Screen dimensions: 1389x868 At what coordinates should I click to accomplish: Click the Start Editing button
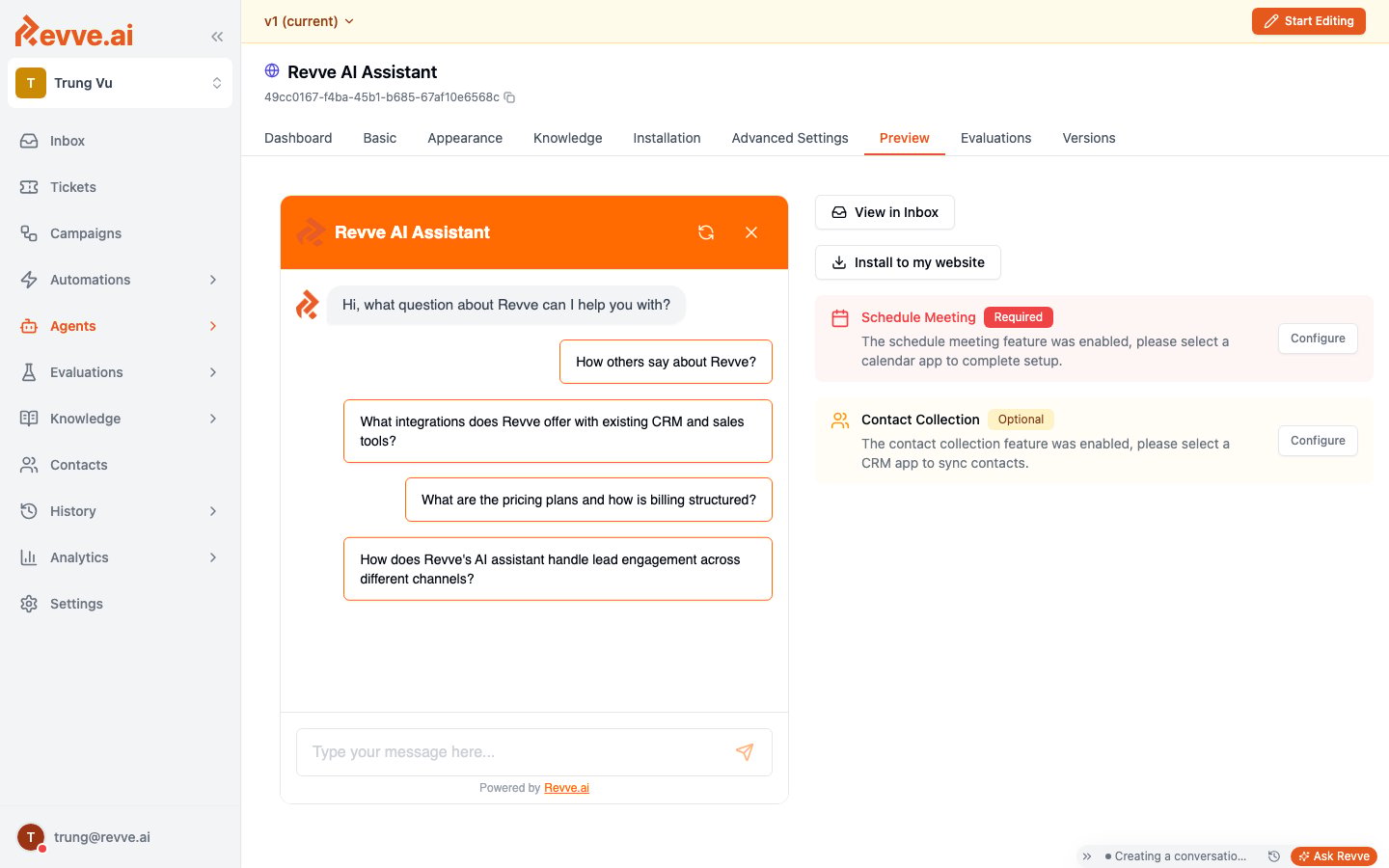1309,21
